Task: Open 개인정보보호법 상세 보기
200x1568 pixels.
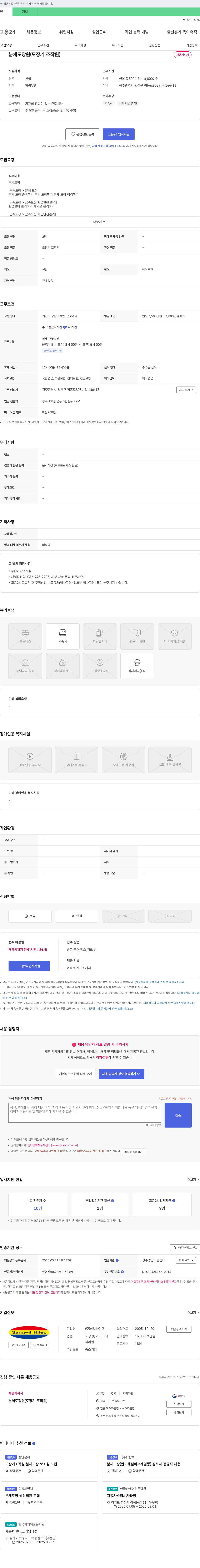Action: coord(76,1074)
